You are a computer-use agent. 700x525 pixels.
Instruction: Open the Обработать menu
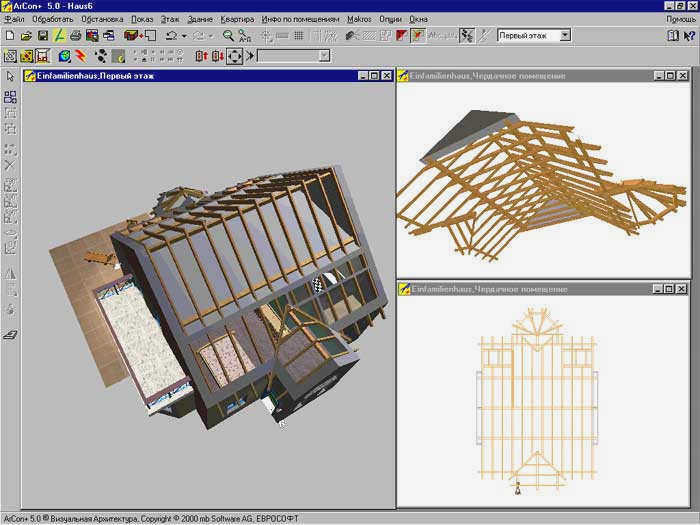pyautogui.click(x=53, y=19)
